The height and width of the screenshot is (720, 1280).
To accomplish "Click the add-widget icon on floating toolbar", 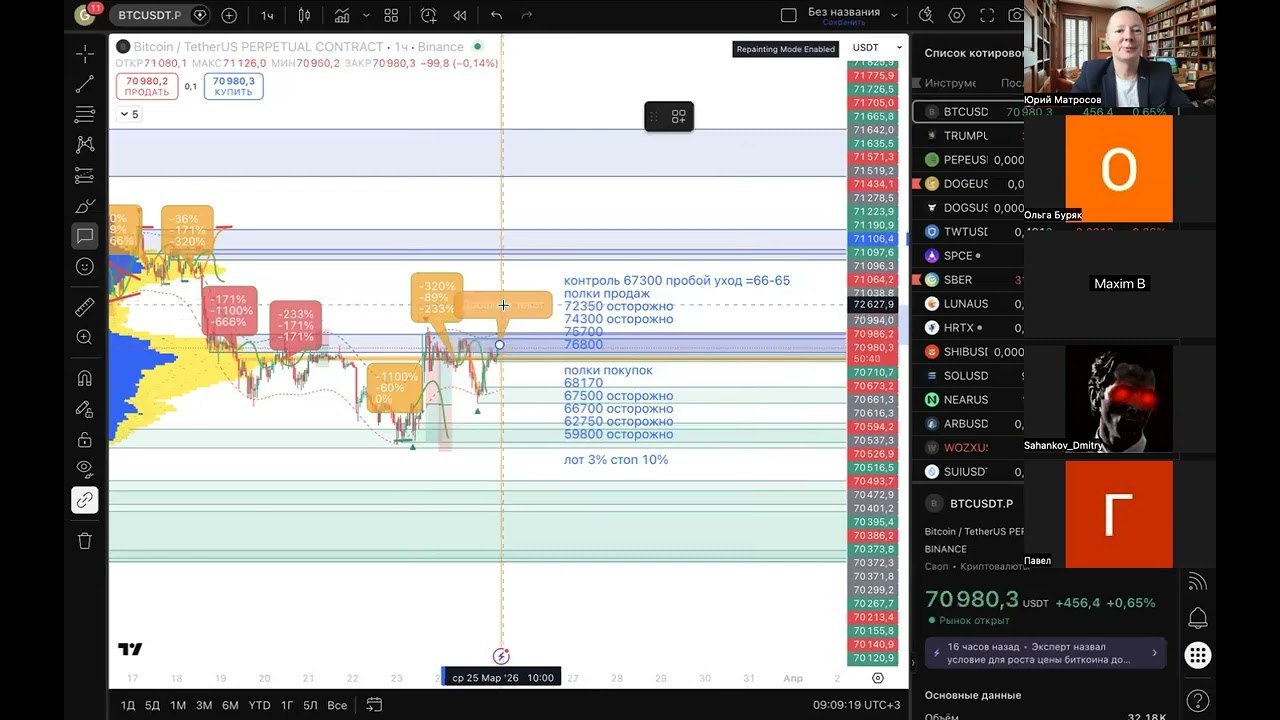I will point(679,117).
